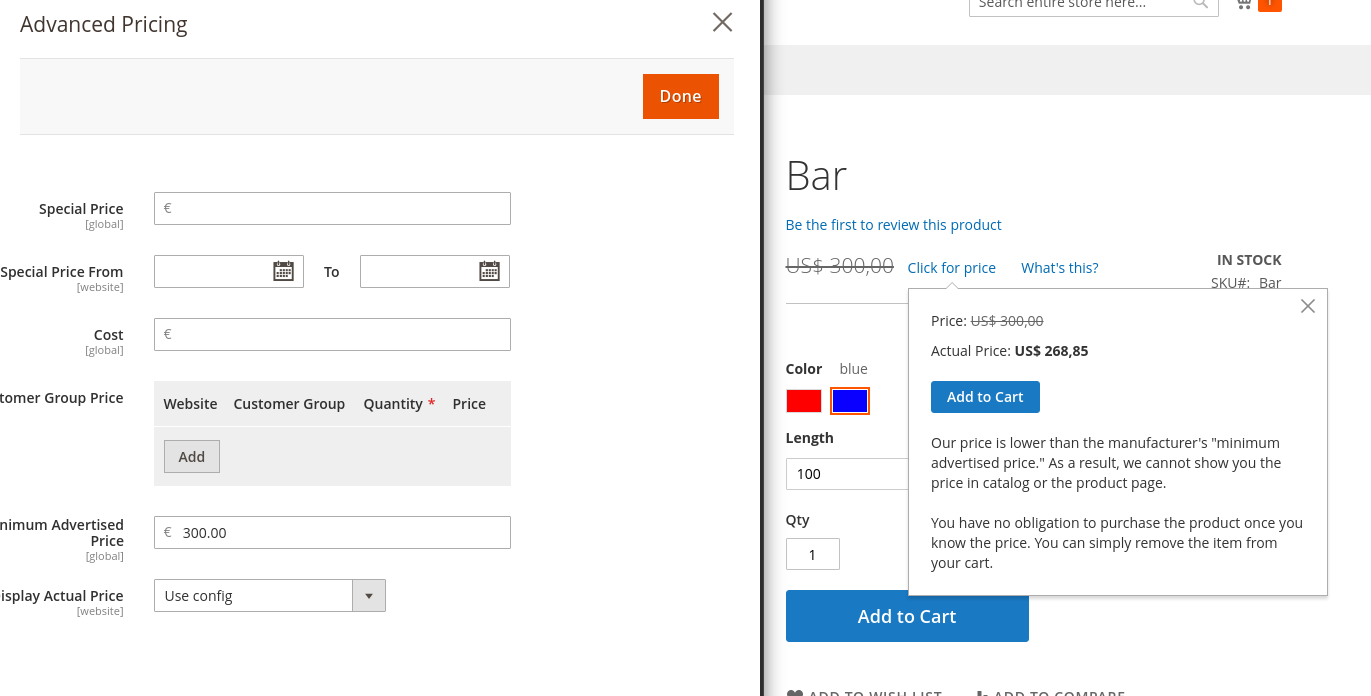Click the Advanced Pricing heading
The image size is (1371, 696).
point(104,24)
